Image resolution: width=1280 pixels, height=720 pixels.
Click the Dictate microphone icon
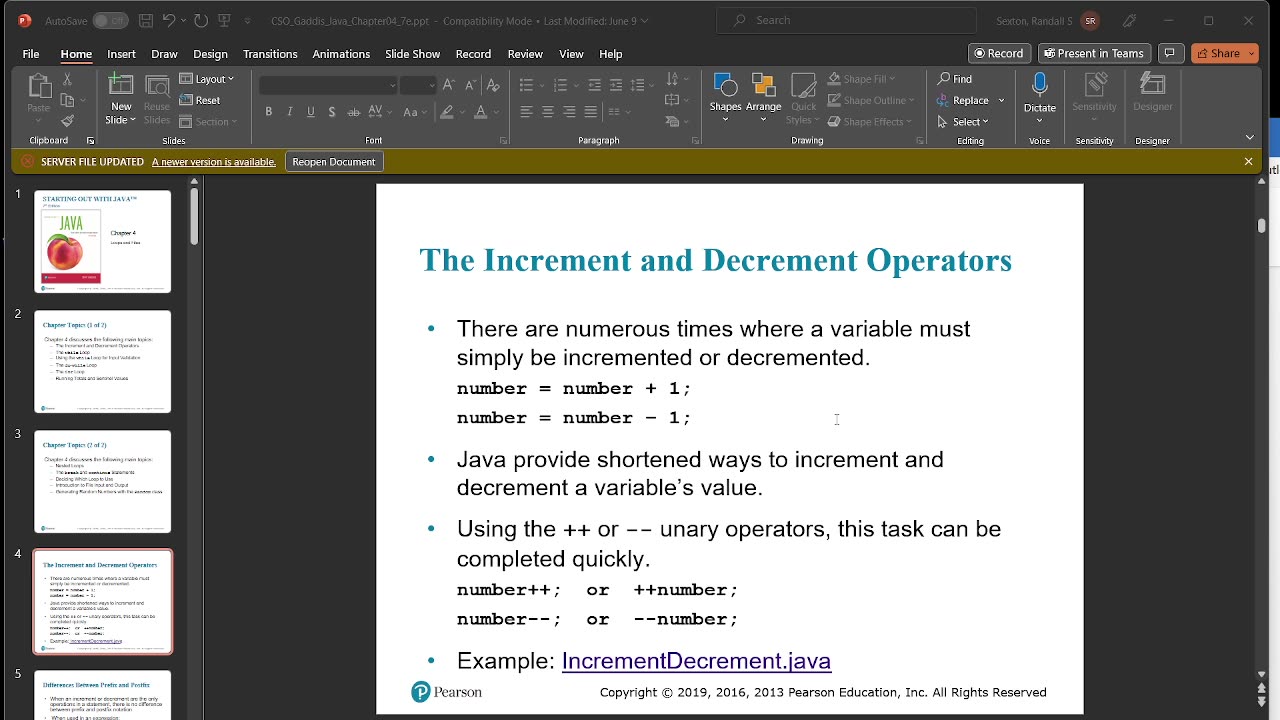[x=1040, y=85]
